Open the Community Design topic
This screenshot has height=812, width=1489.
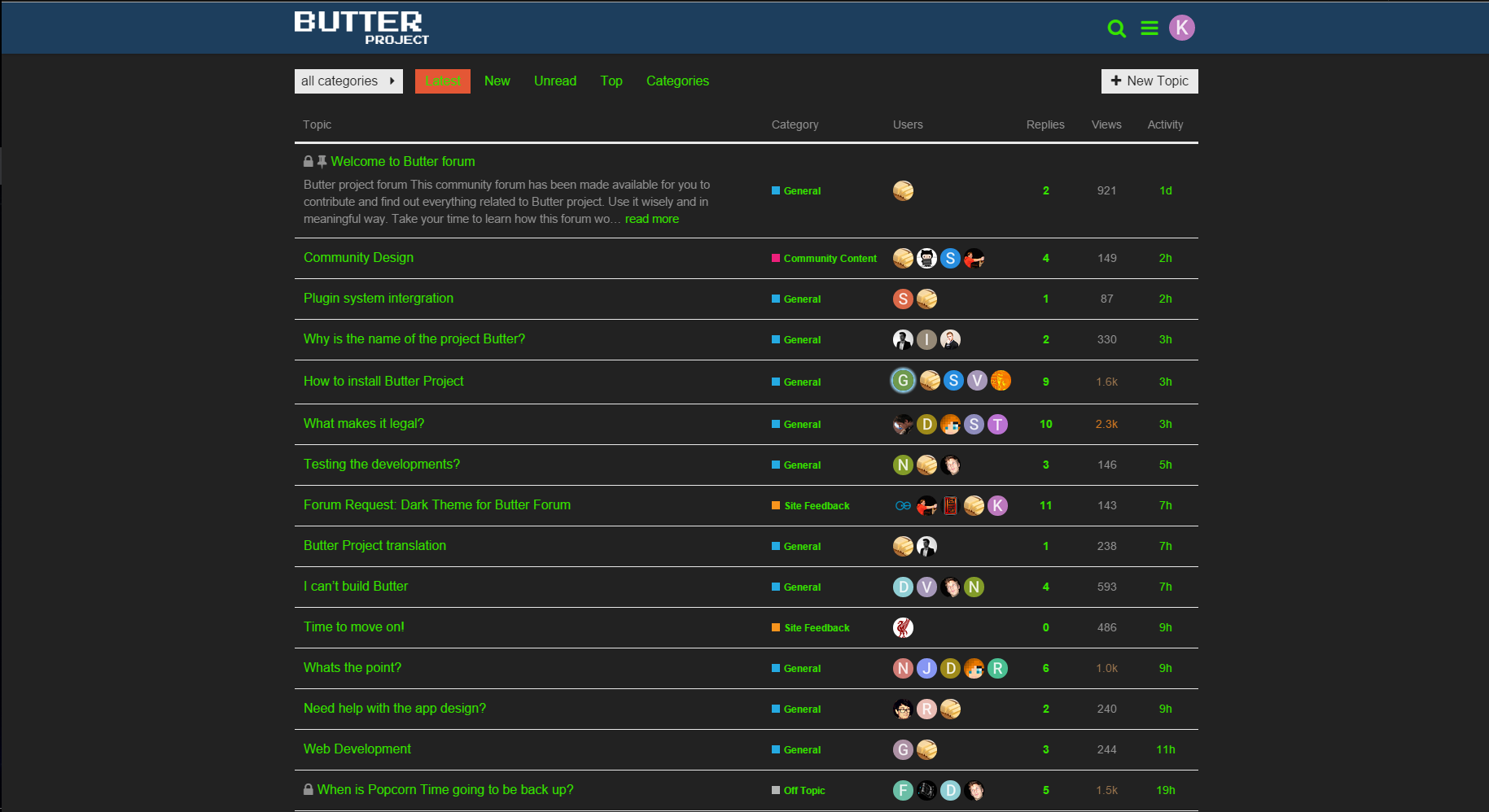pos(358,257)
